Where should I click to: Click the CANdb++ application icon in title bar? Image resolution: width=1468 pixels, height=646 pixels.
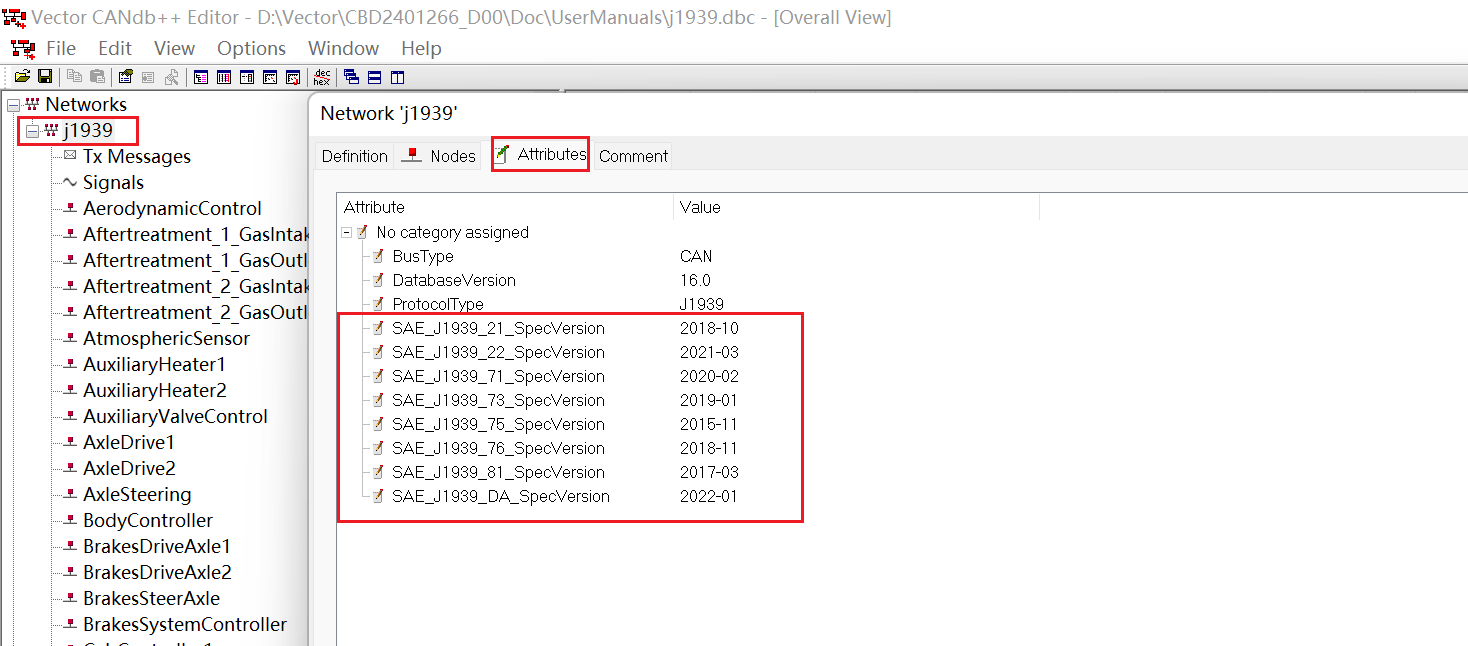click(15, 17)
